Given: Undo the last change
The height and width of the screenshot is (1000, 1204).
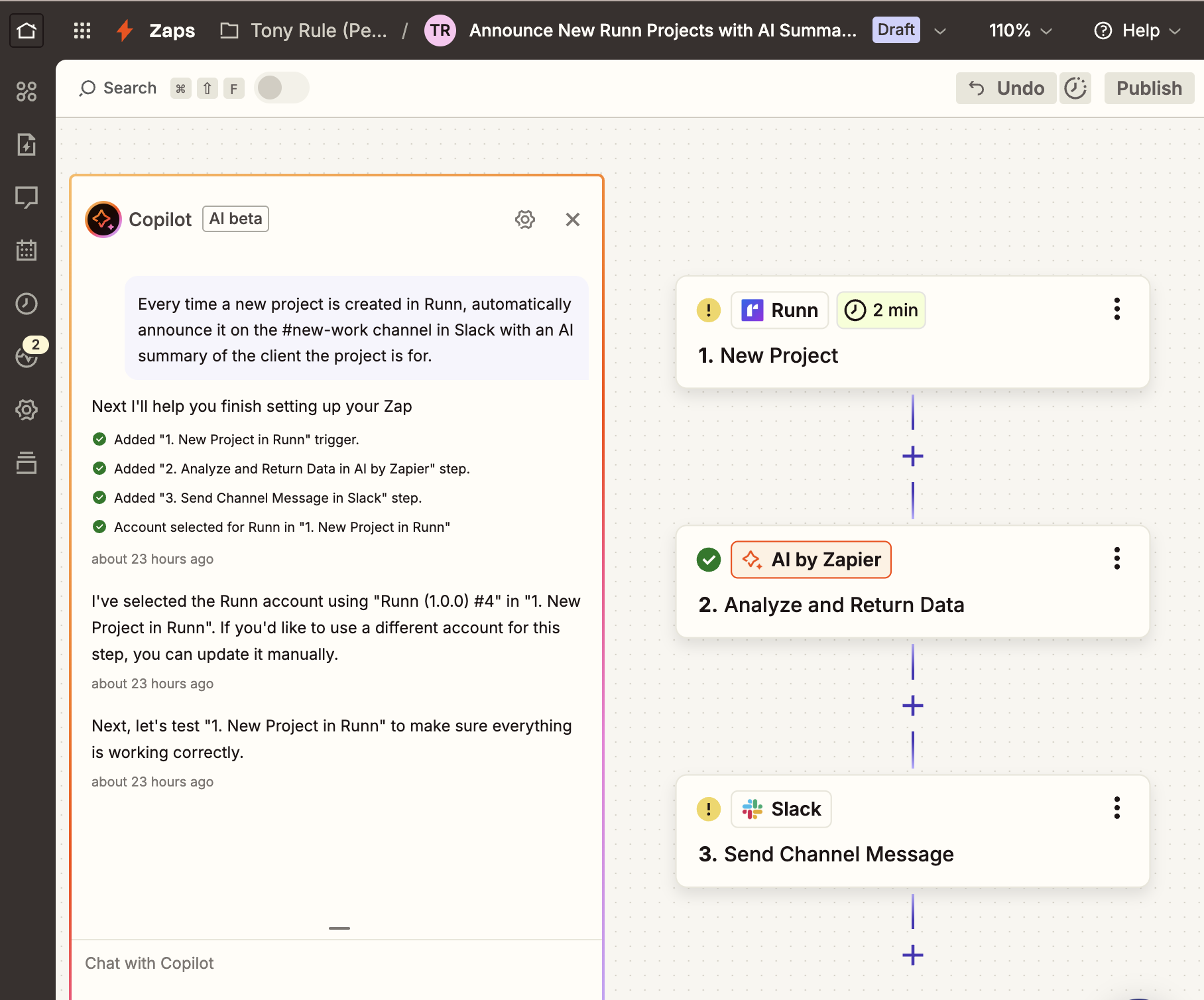Looking at the screenshot, I should point(1006,88).
